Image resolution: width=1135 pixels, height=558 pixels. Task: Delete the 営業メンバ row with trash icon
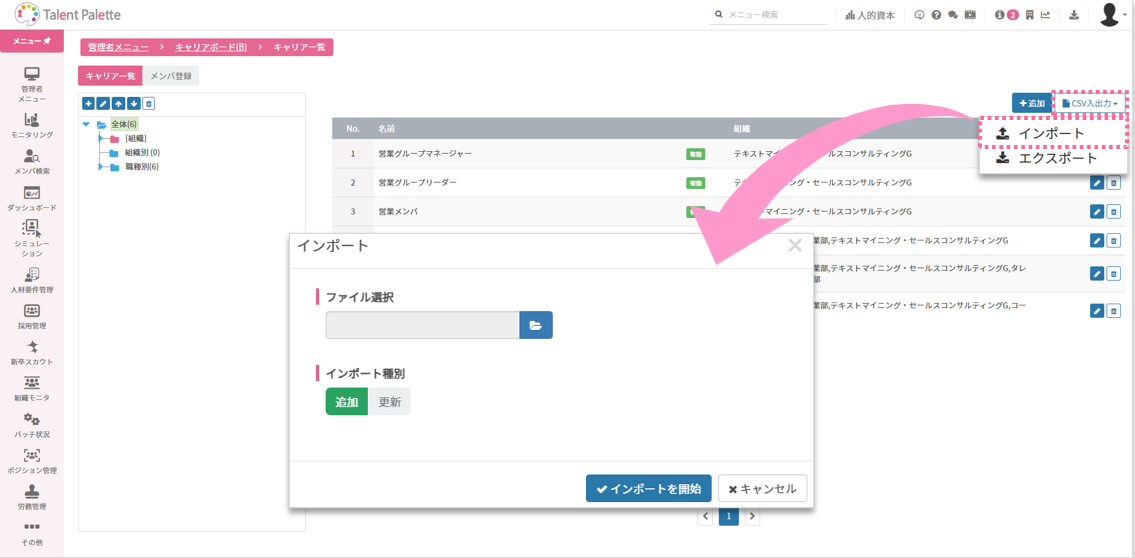1113,211
